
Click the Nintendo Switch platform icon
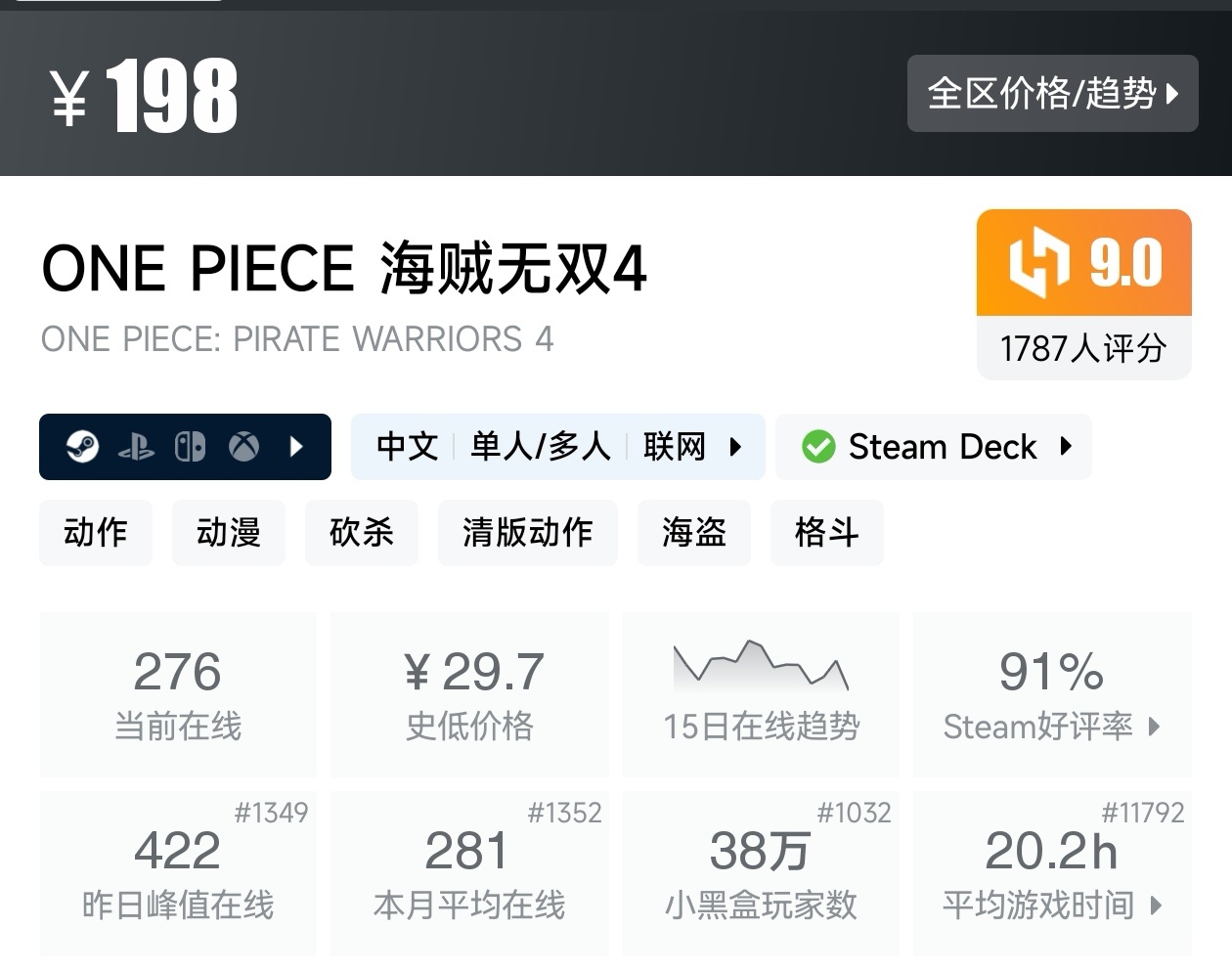[190, 447]
